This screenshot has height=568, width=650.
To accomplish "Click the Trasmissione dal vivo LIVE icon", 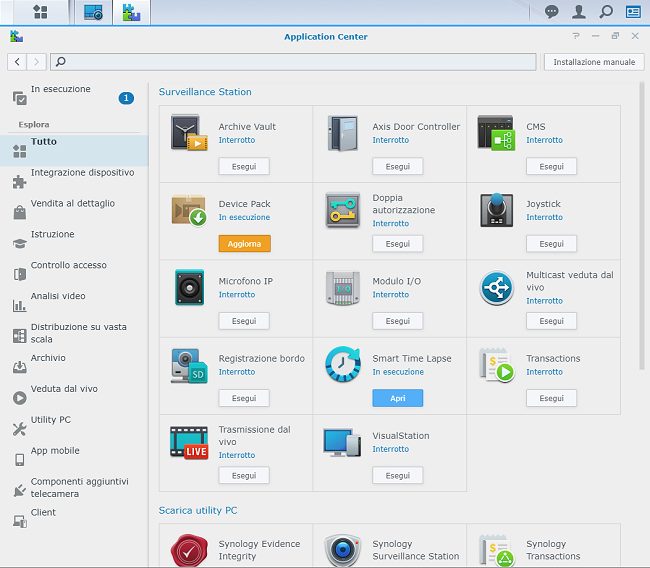I will point(189,442).
